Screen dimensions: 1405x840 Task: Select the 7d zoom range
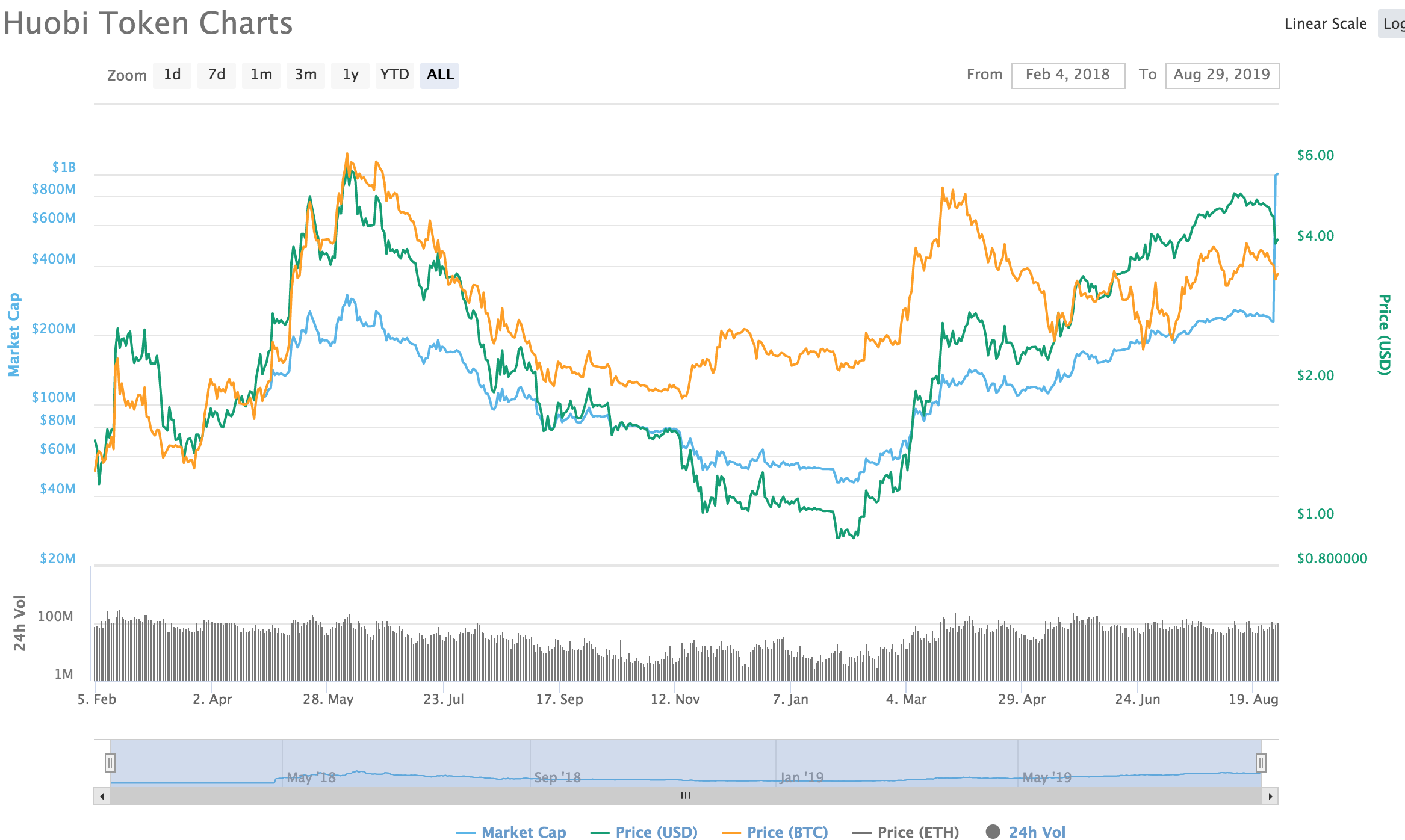217,75
